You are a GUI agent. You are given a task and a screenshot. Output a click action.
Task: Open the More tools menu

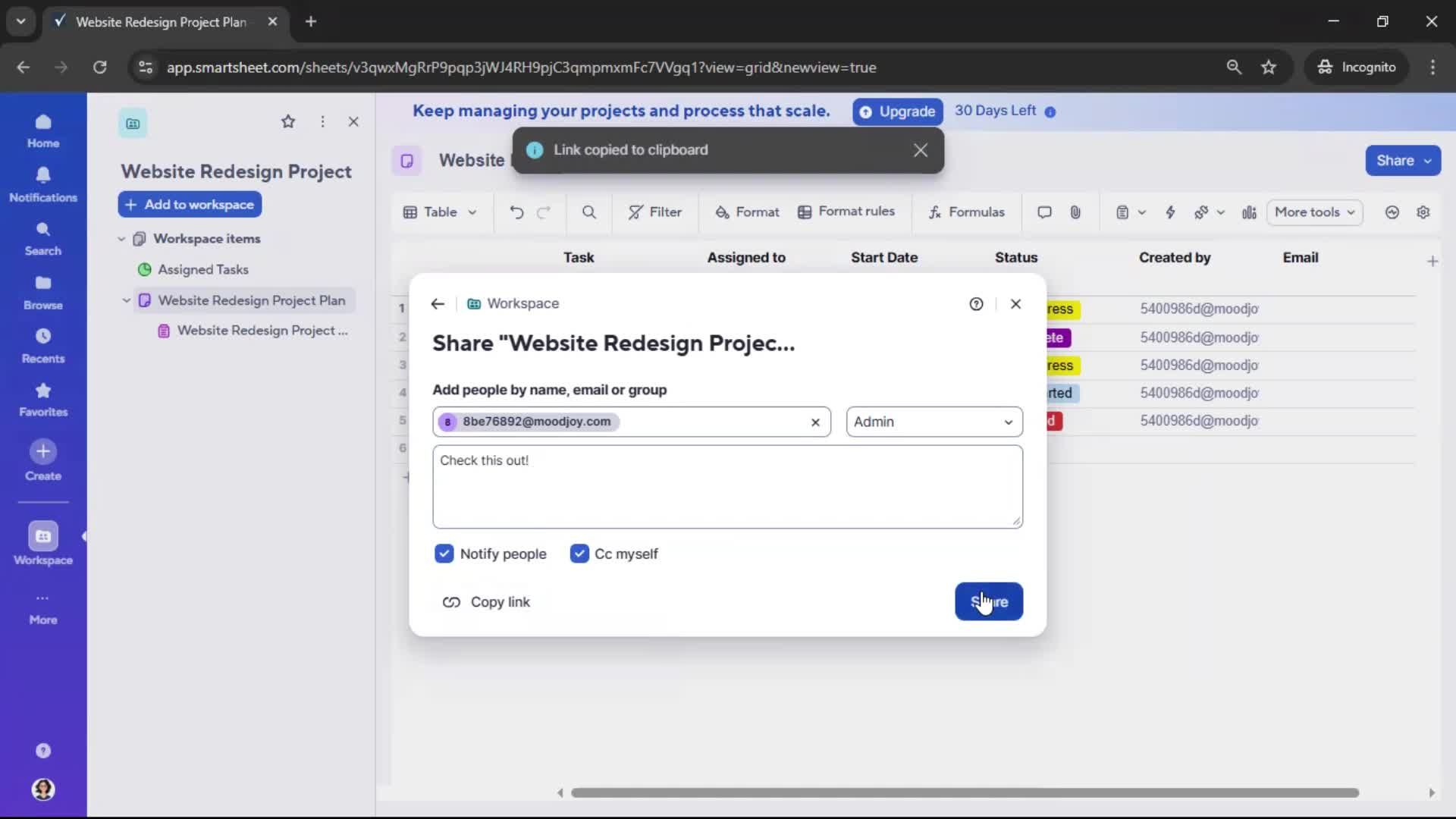1313,212
